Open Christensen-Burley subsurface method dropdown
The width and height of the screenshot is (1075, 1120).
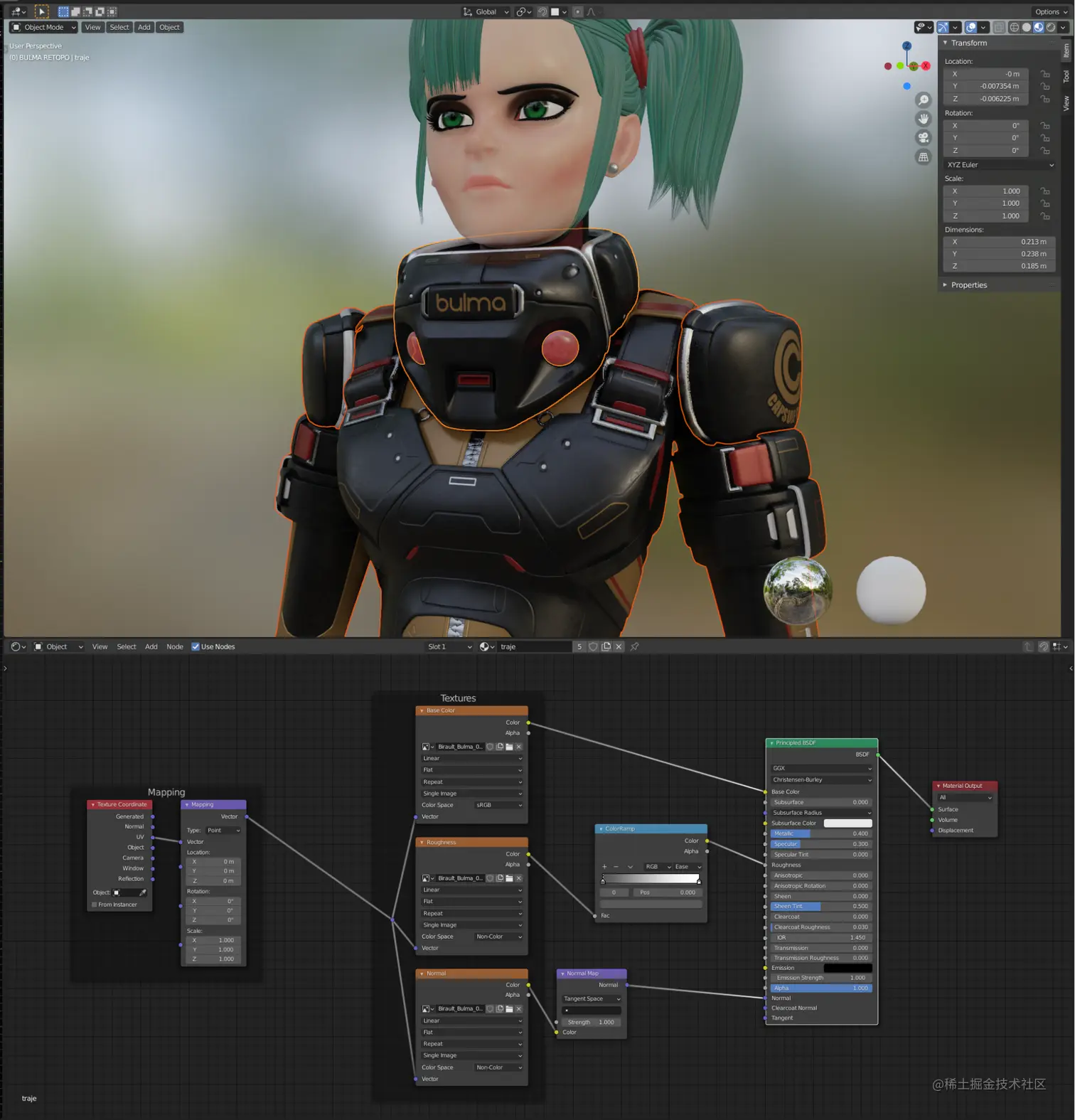pyautogui.click(x=821, y=780)
